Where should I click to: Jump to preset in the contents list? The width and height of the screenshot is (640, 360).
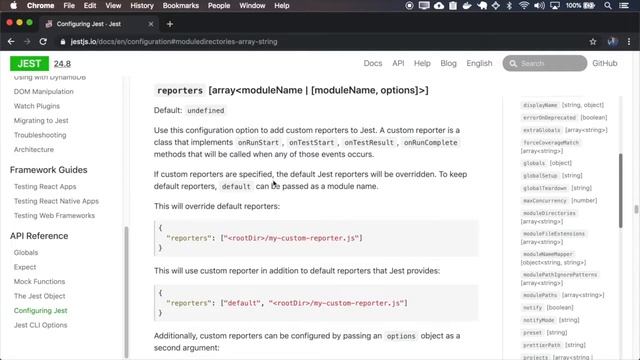pos(544,333)
